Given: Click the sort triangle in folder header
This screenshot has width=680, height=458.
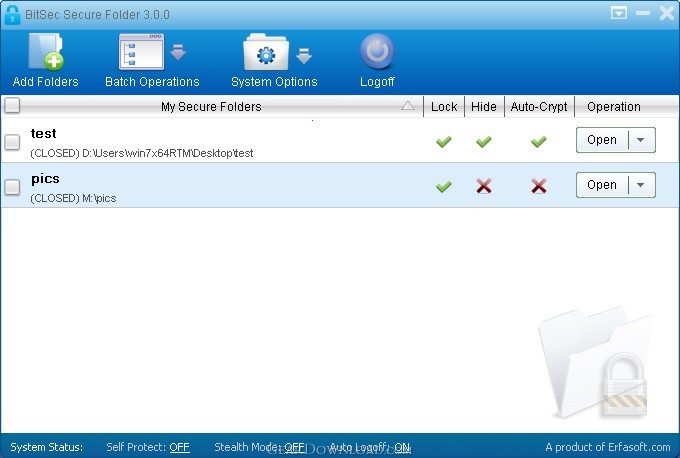Looking at the screenshot, I should point(408,106).
